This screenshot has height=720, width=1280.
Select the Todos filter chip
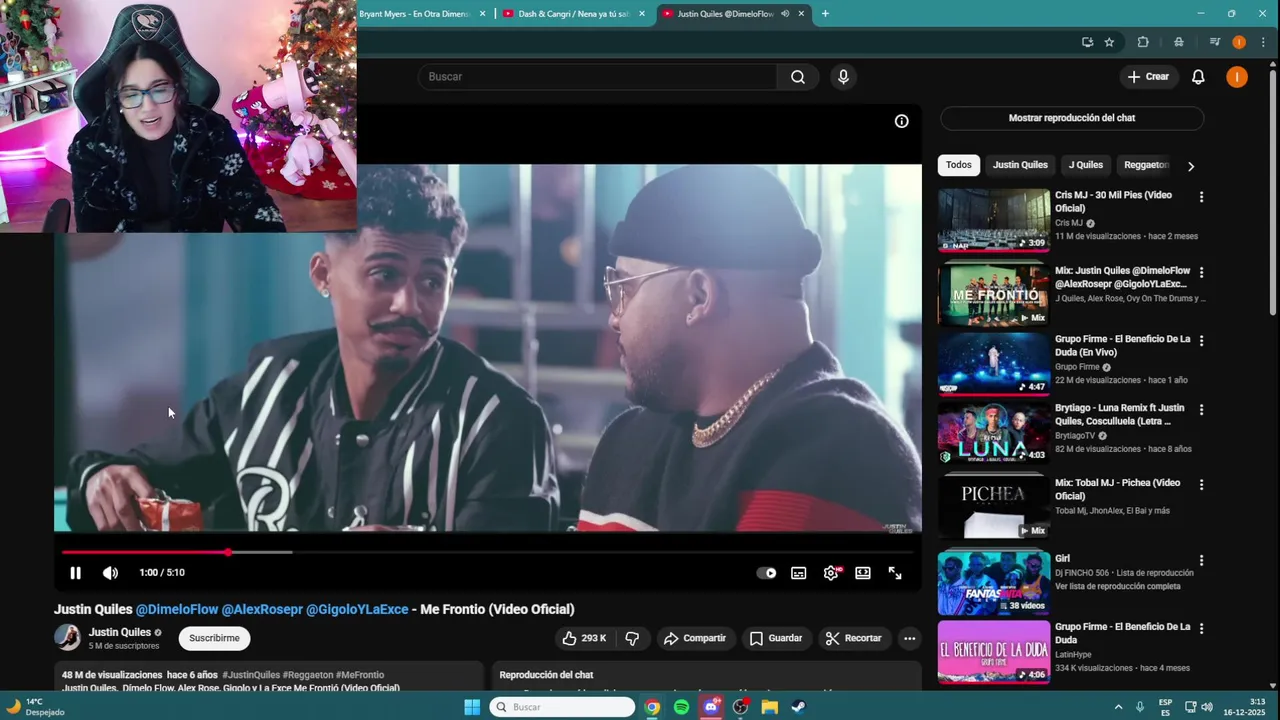(x=959, y=165)
